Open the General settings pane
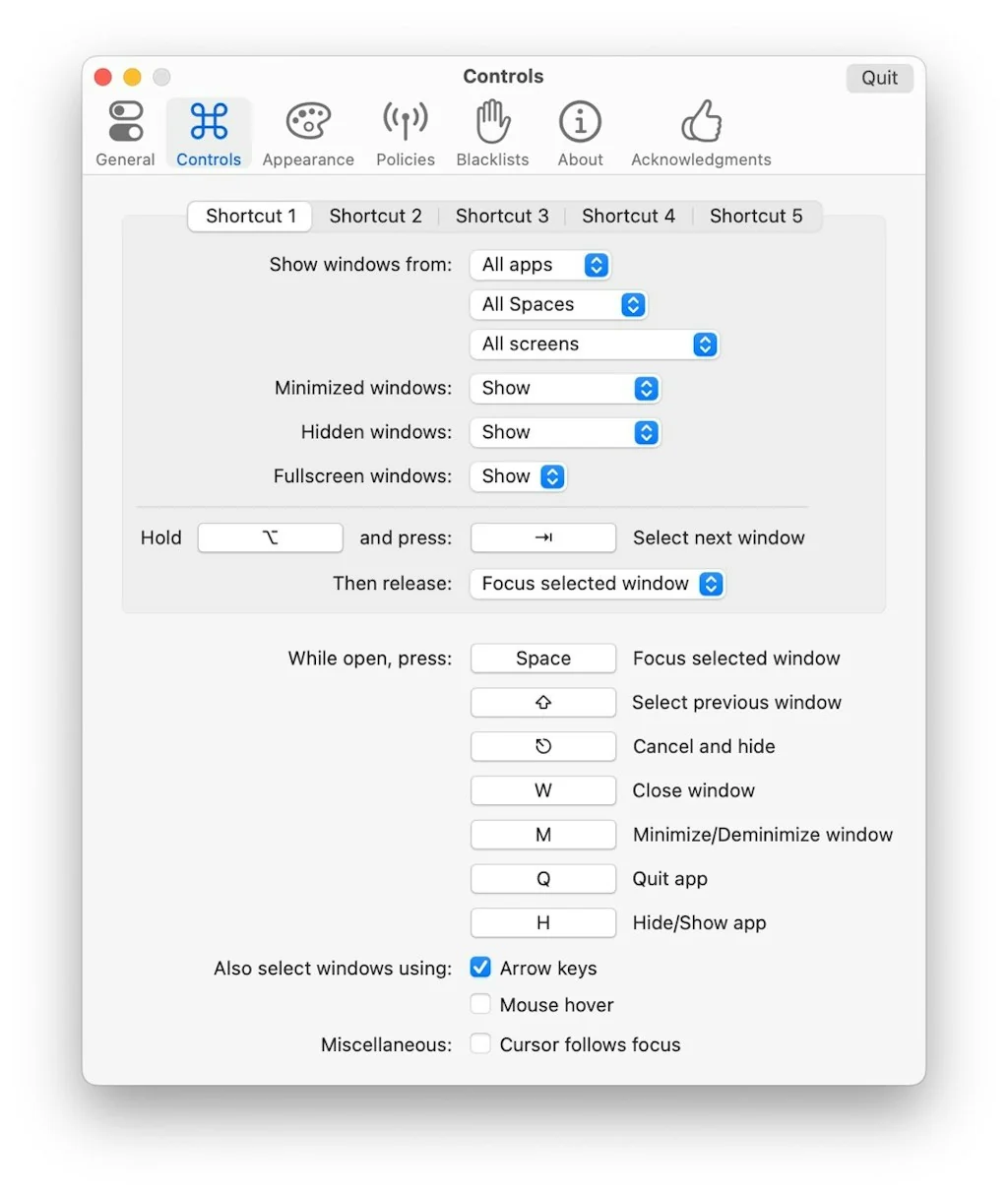 [124, 133]
